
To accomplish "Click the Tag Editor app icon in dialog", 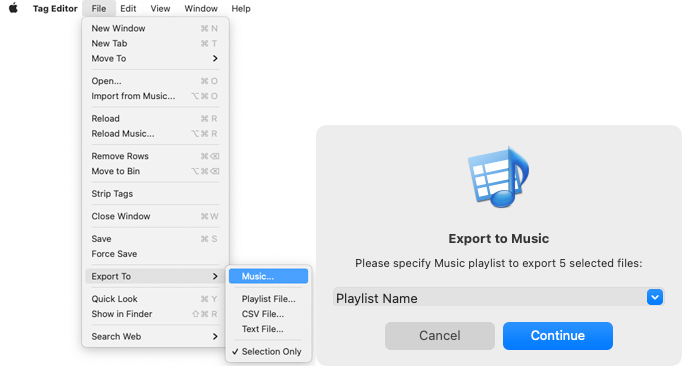I will pos(498,177).
